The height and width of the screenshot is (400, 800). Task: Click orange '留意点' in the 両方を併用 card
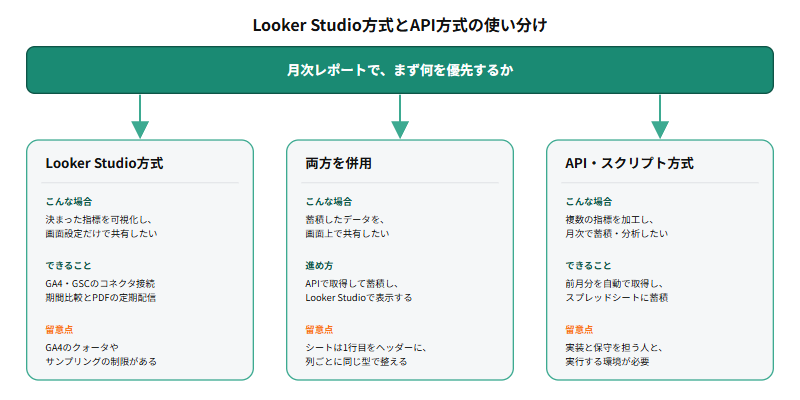[x=319, y=330]
